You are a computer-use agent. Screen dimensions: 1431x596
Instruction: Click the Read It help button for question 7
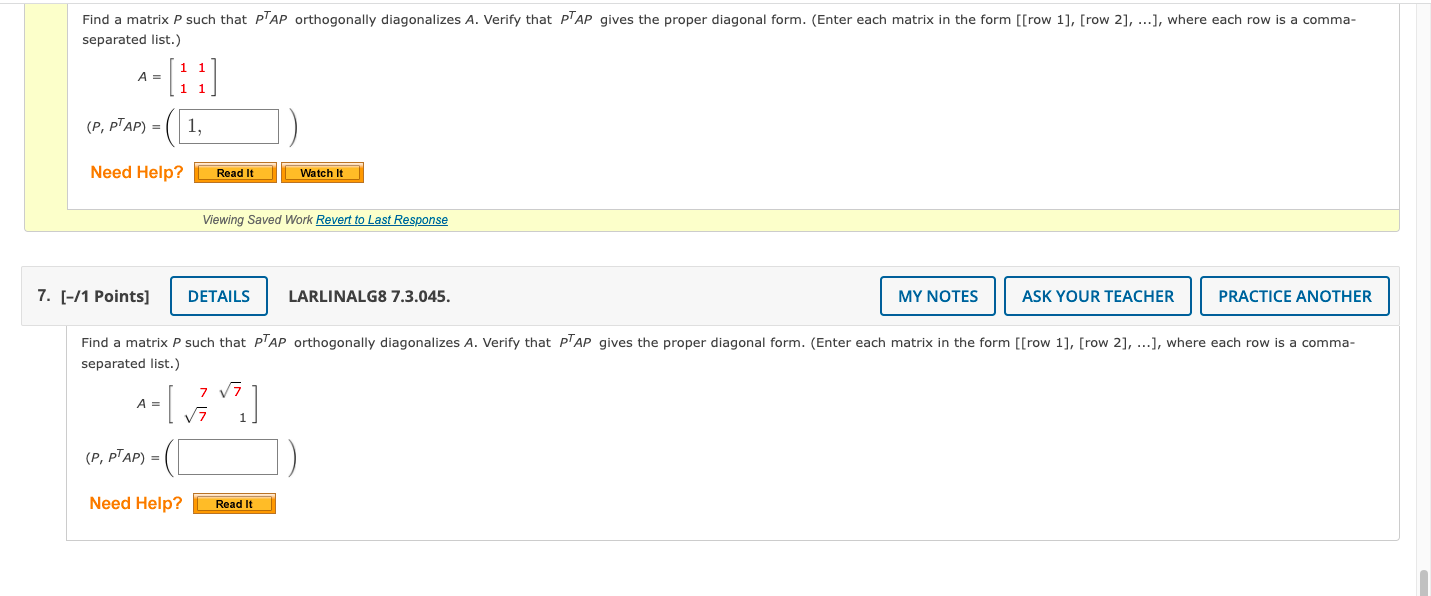(234, 503)
